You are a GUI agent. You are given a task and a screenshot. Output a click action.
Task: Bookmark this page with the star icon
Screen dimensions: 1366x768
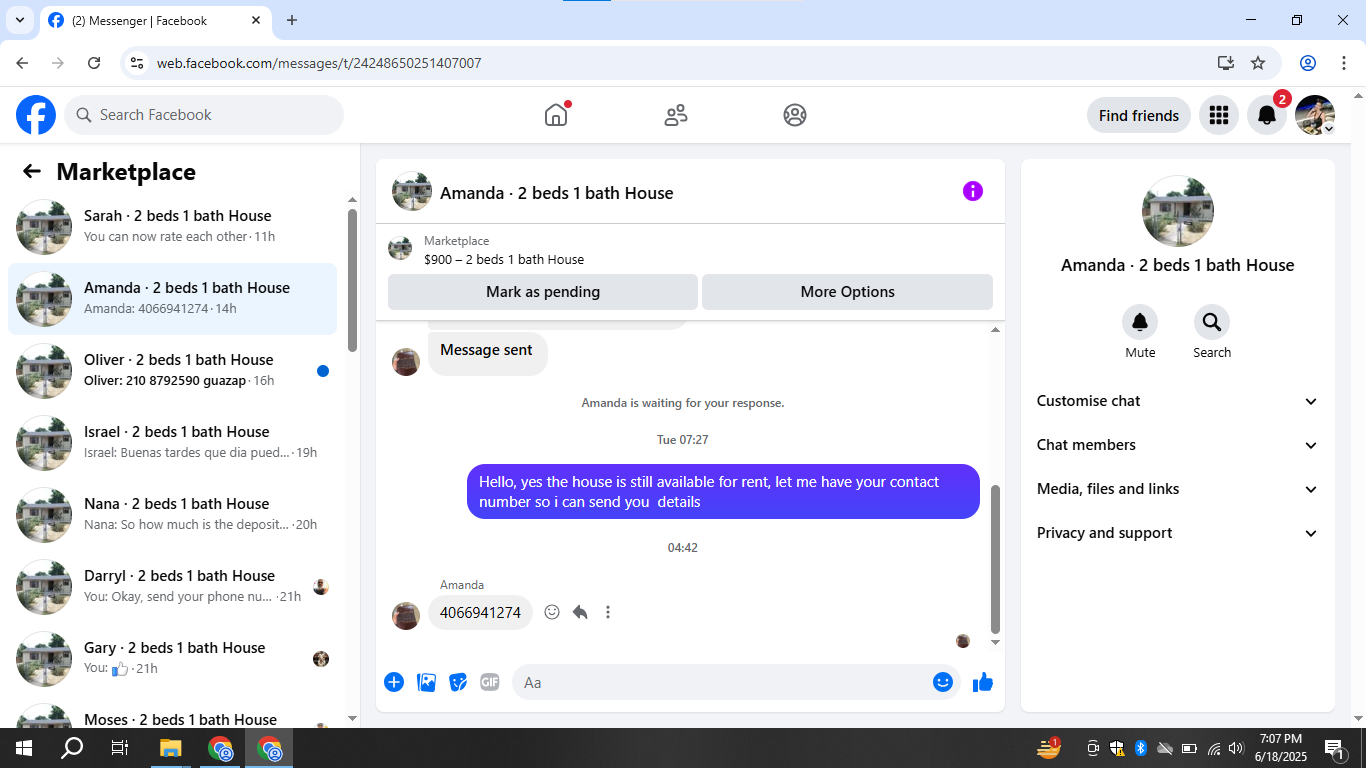point(1258,63)
